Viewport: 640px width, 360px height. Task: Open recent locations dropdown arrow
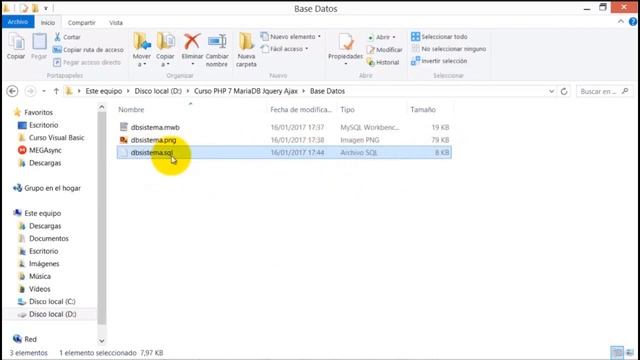coord(44,91)
